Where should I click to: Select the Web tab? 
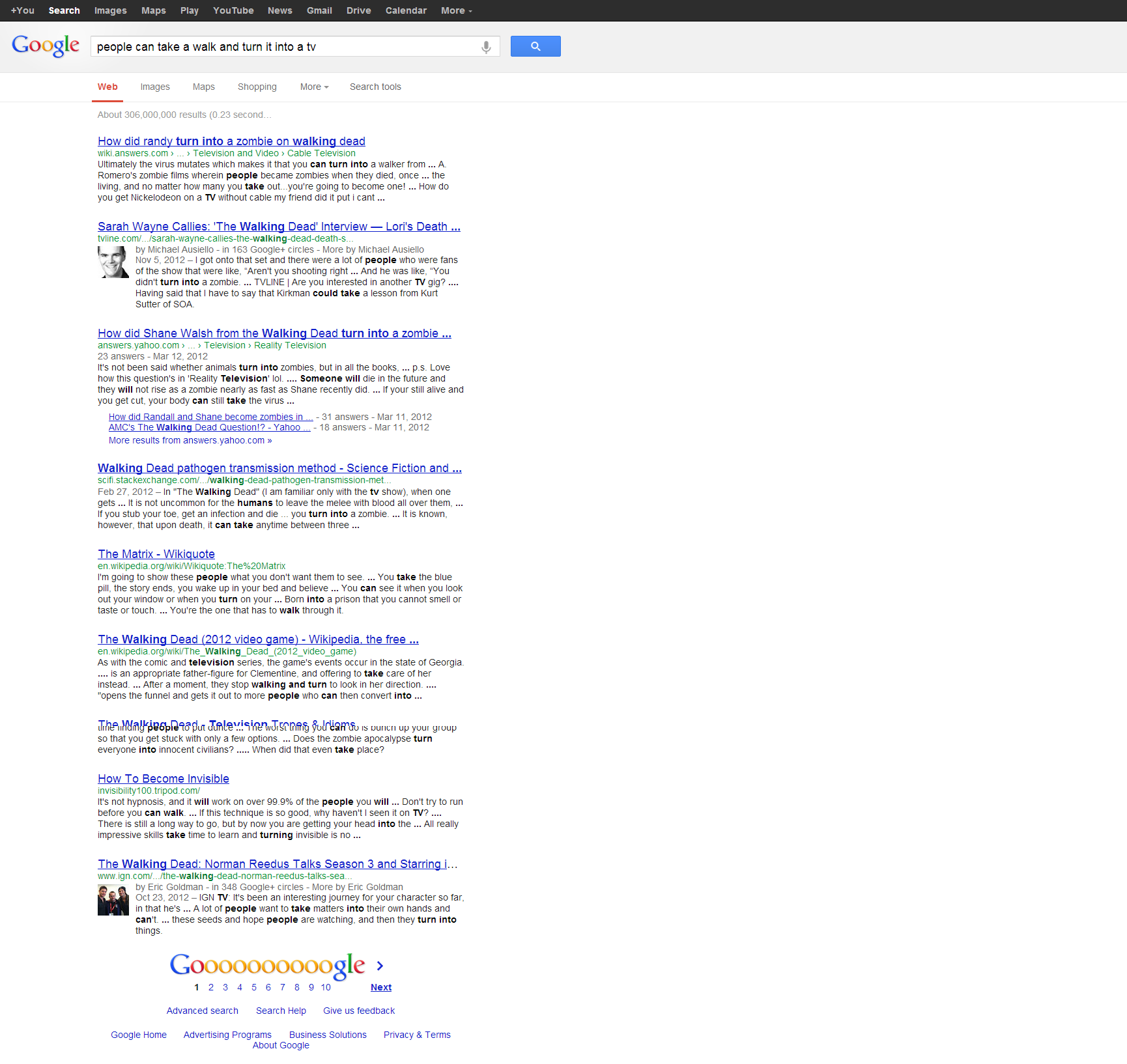click(107, 87)
